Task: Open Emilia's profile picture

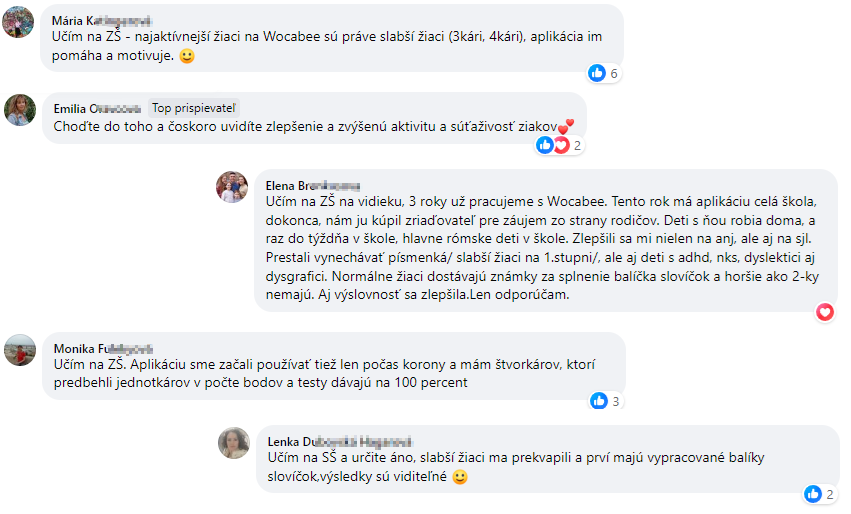Action: pos(20,110)
